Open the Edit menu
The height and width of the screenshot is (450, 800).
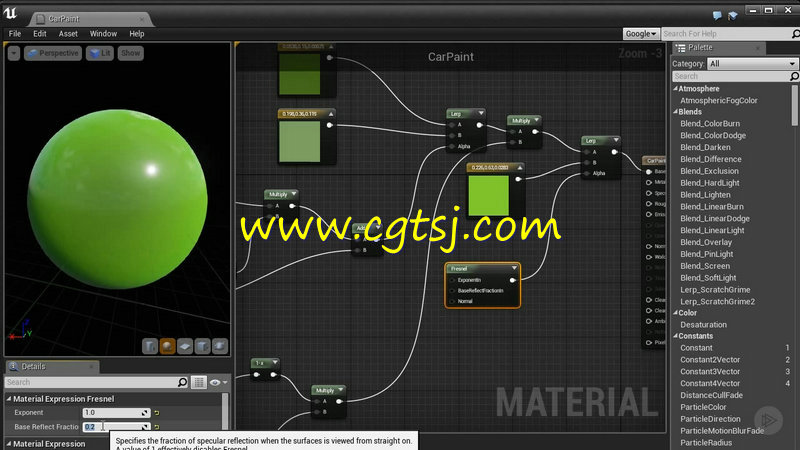(40, 34)
